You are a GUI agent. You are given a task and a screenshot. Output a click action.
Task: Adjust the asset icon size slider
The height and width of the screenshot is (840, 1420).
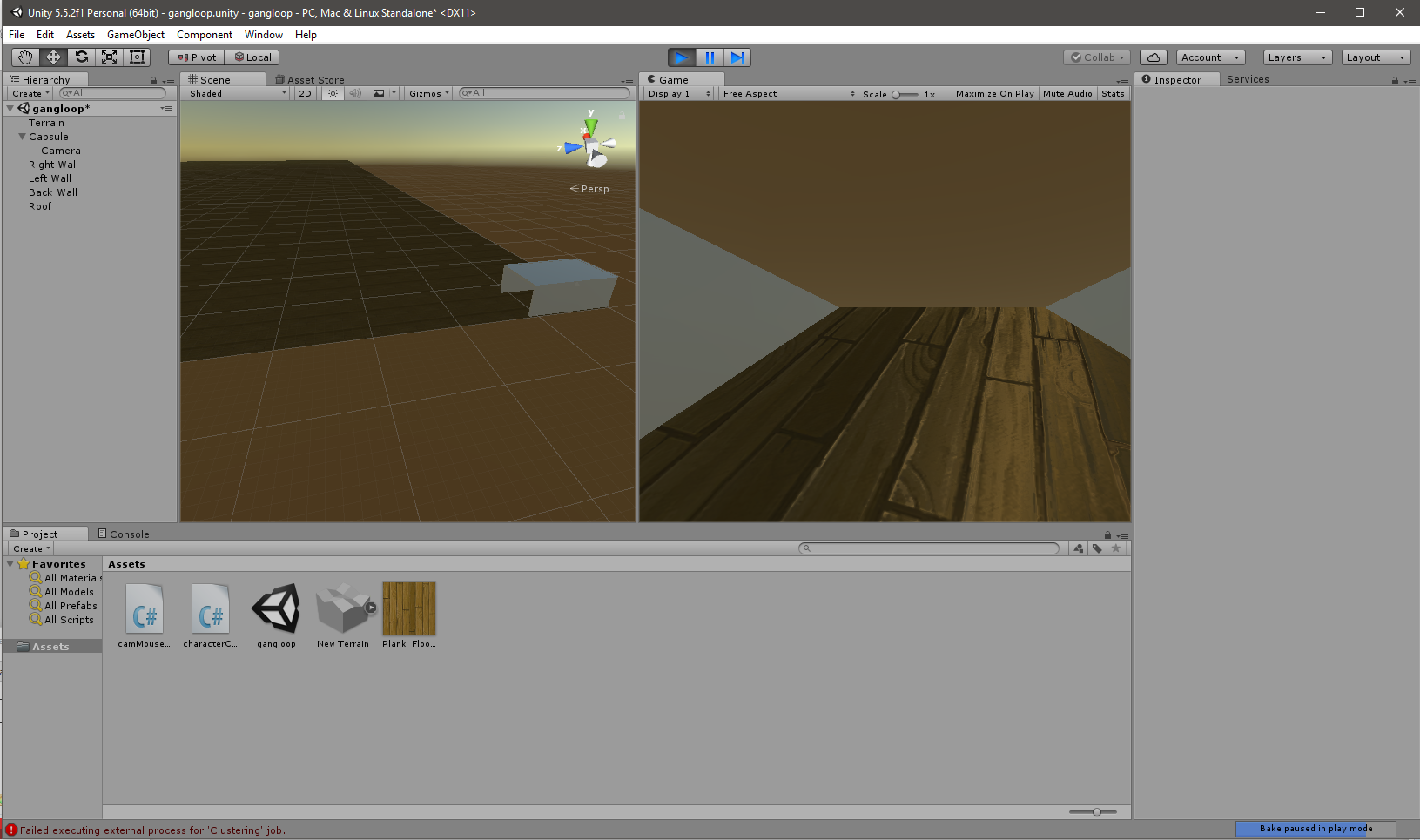click(x=1093, y=812)
